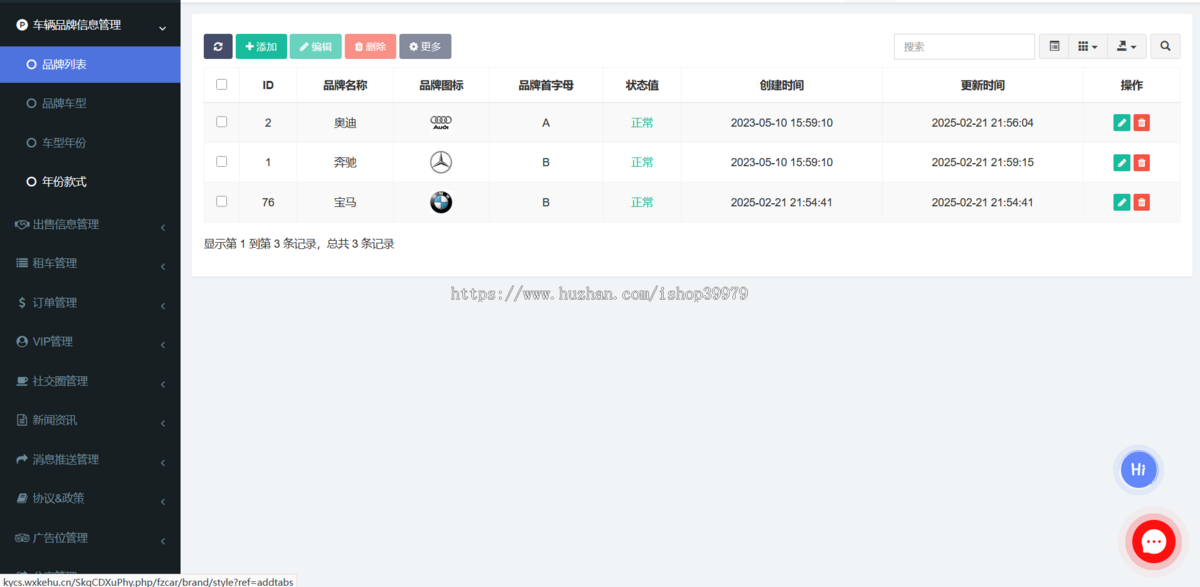Click the green 添加 add button
Image resolution: width=1200 pixels, height=587 pixels.
(x=261, y=46)
